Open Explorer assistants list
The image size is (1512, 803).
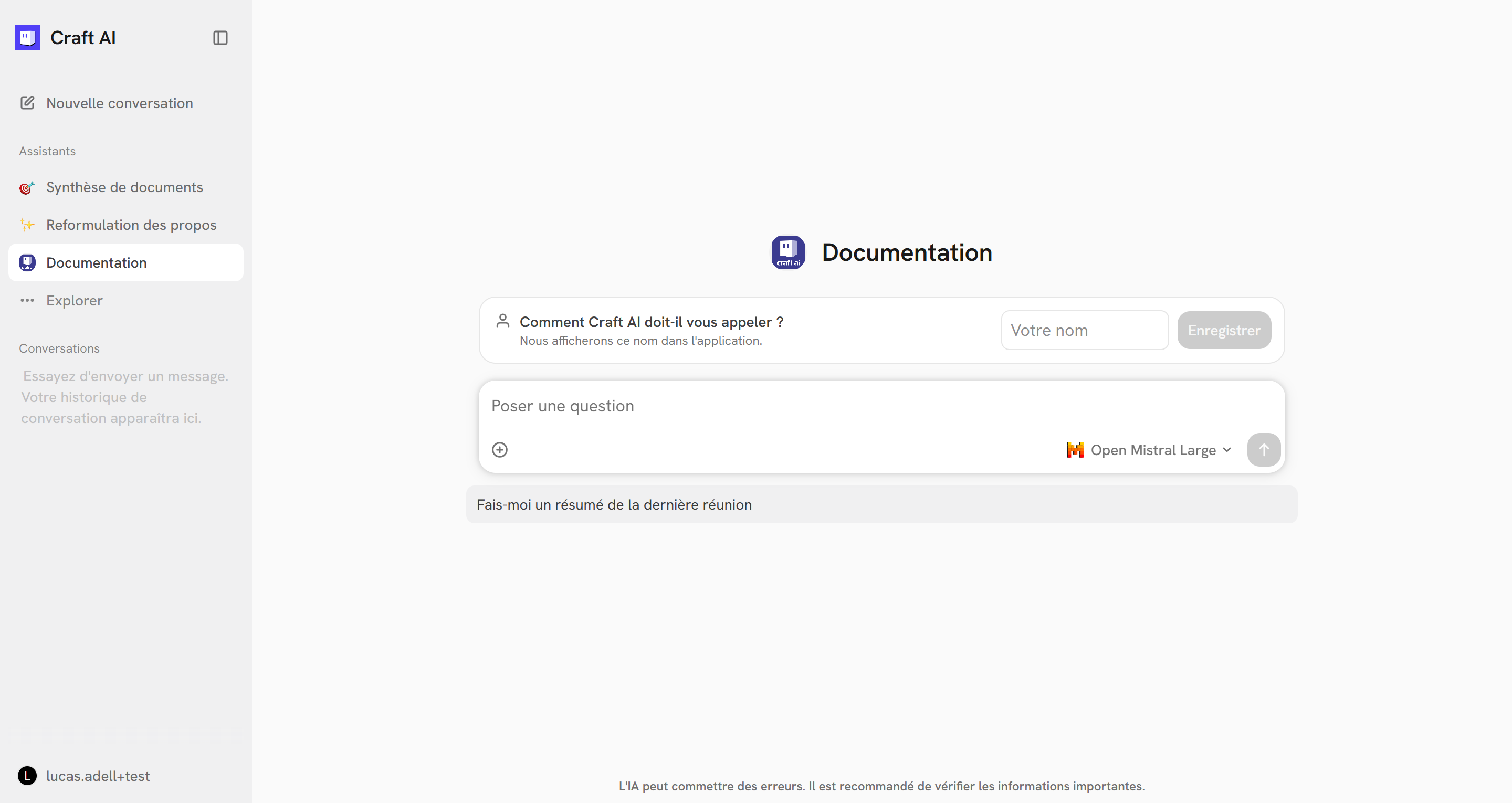coord(74,300)
